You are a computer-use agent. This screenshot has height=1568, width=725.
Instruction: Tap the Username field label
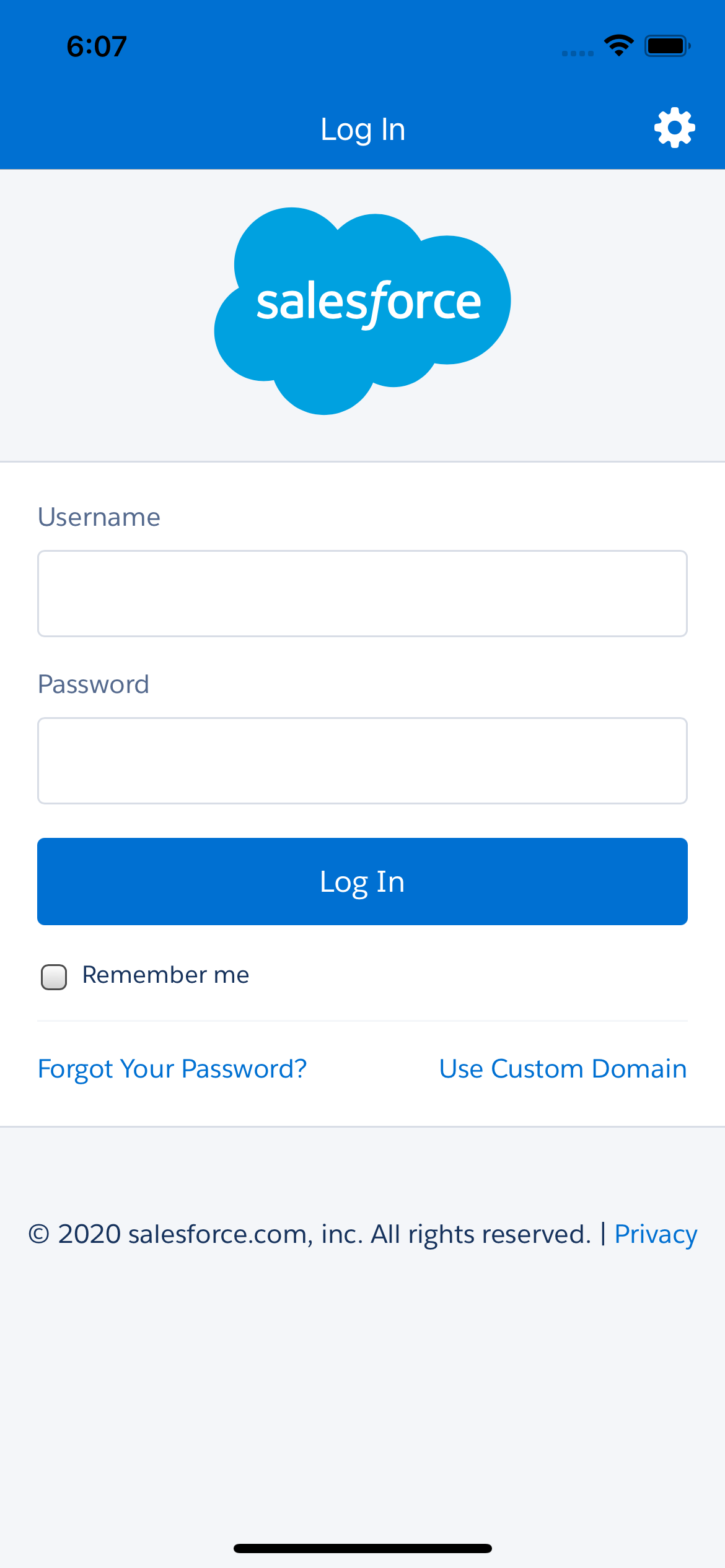coord(99,517)
